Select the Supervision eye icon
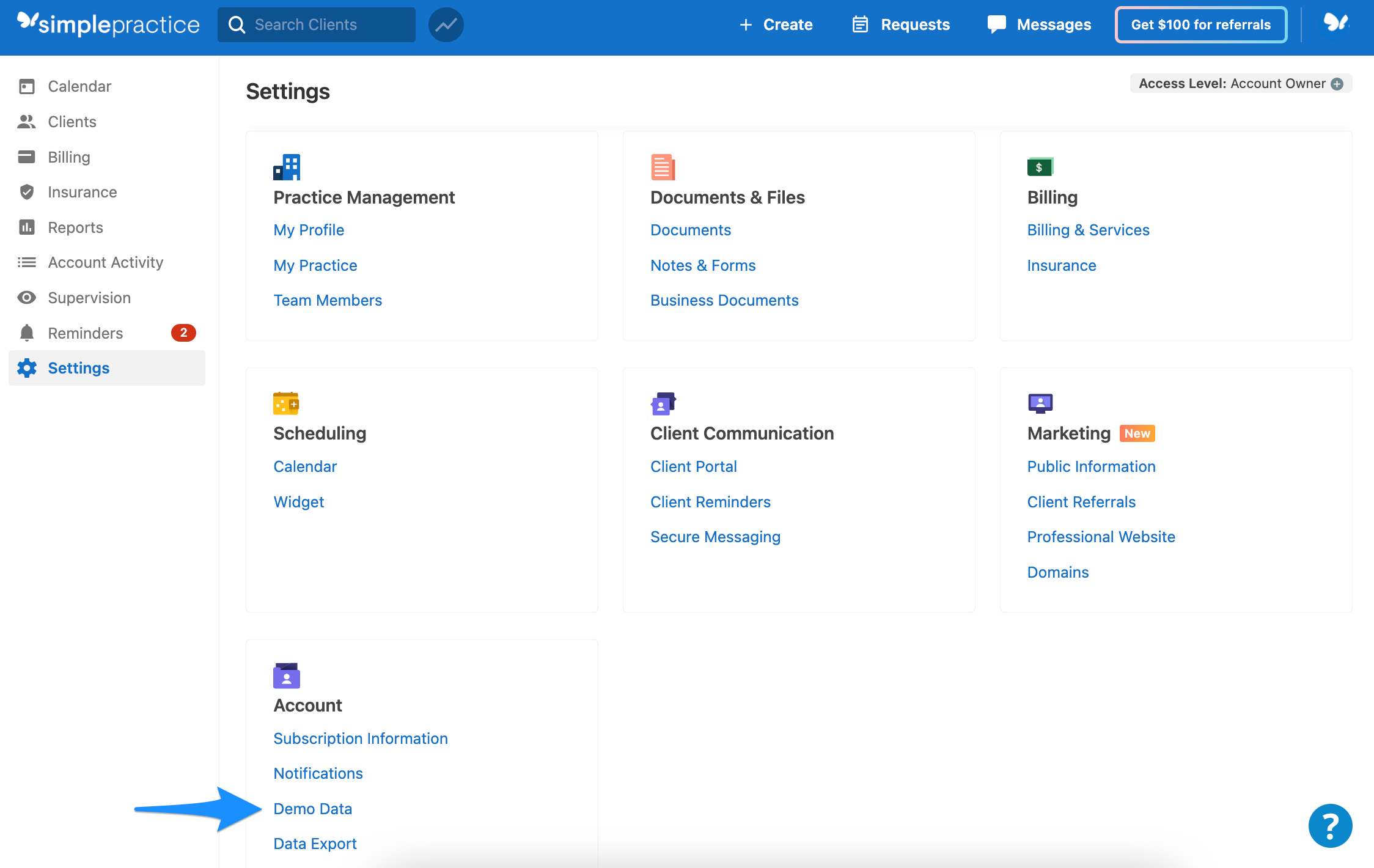This screenshot has width=1374, height=868. pyautogui.click(x=27, y=297)
